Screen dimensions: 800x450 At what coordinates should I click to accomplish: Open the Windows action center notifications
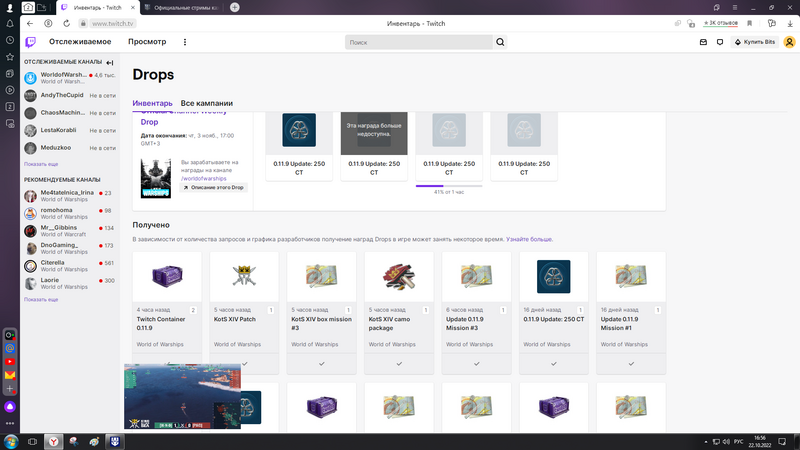pos(782,442)
